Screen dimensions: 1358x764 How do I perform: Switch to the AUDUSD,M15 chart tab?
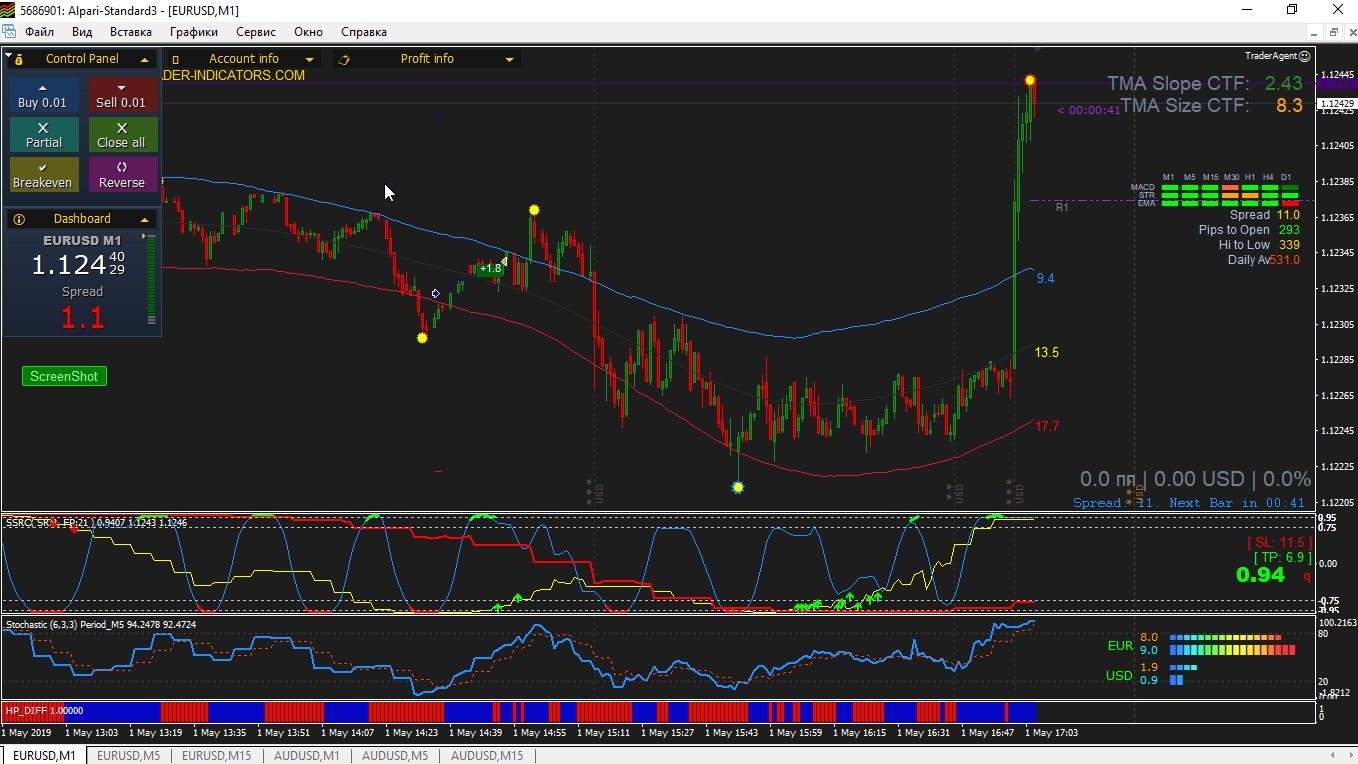click(487, 756)
